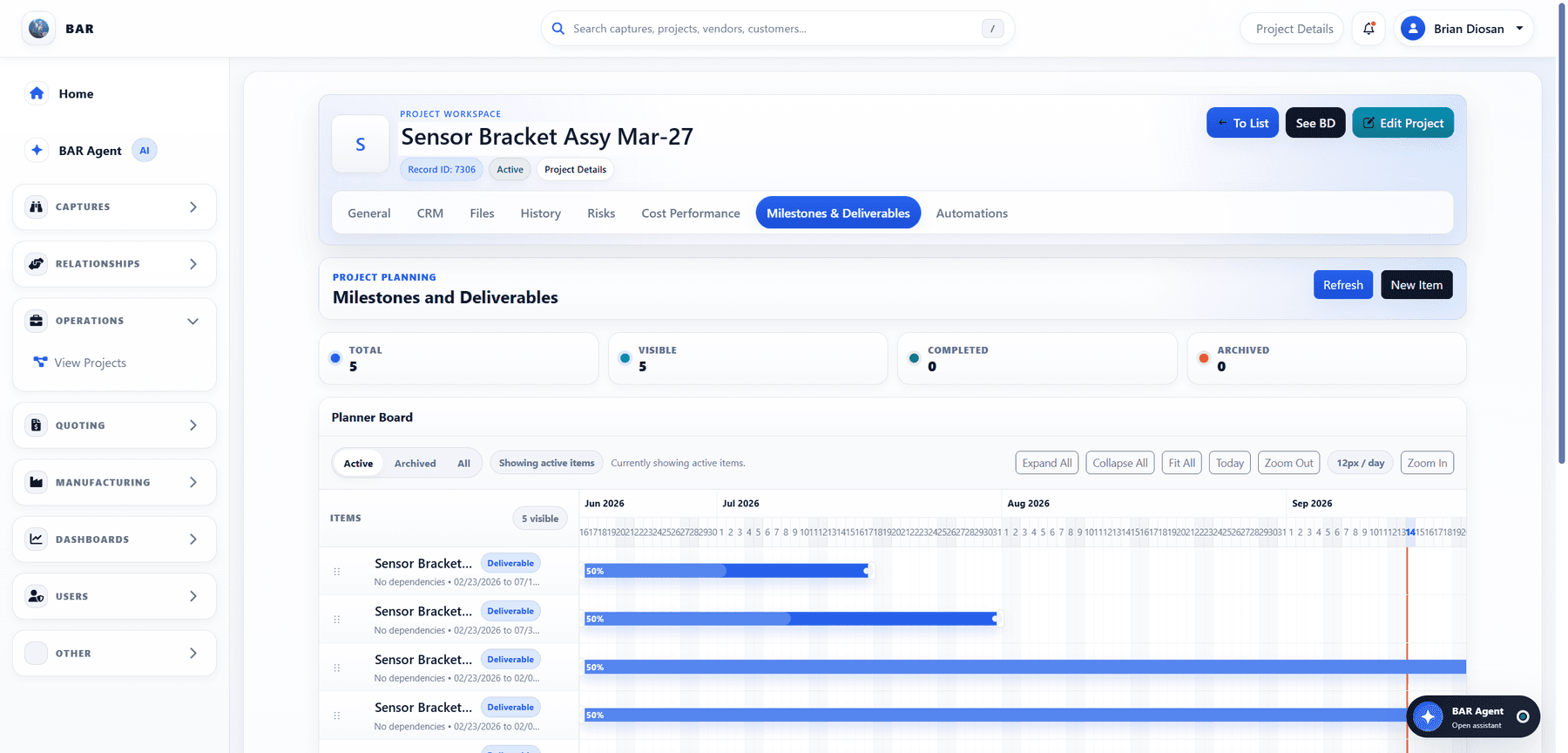Select the Archived items filter
1568x753 pixels.
click(x=415, y=463)
